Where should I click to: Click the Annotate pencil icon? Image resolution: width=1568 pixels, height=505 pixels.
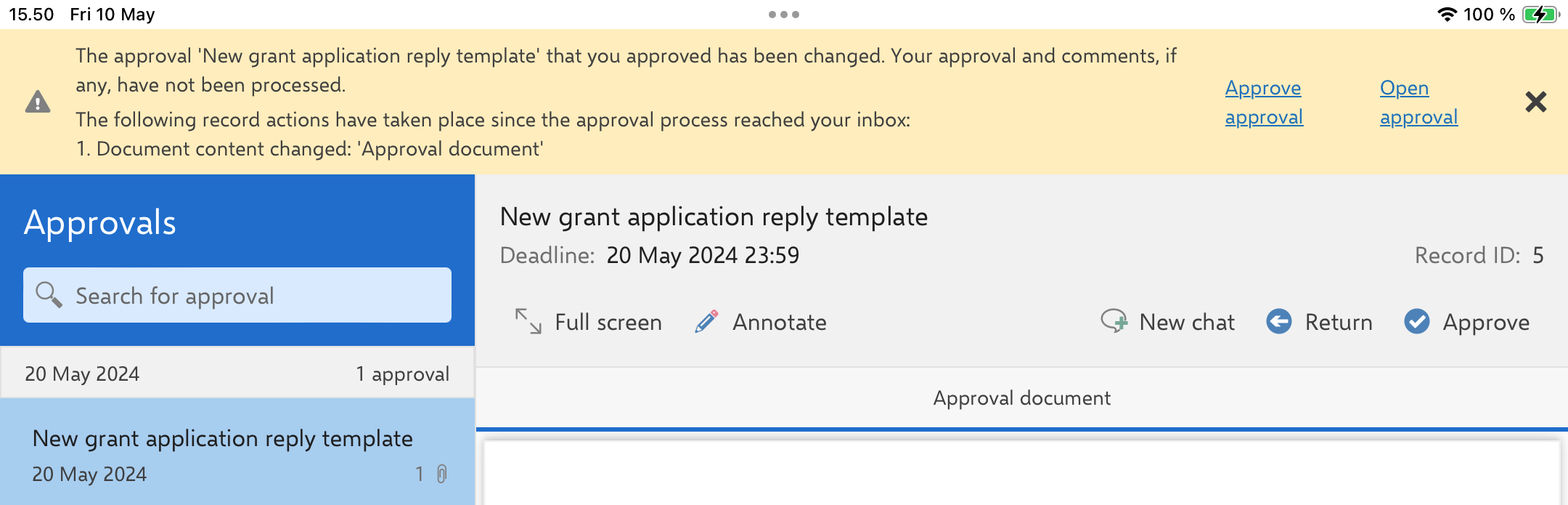(x=706, y=321)
